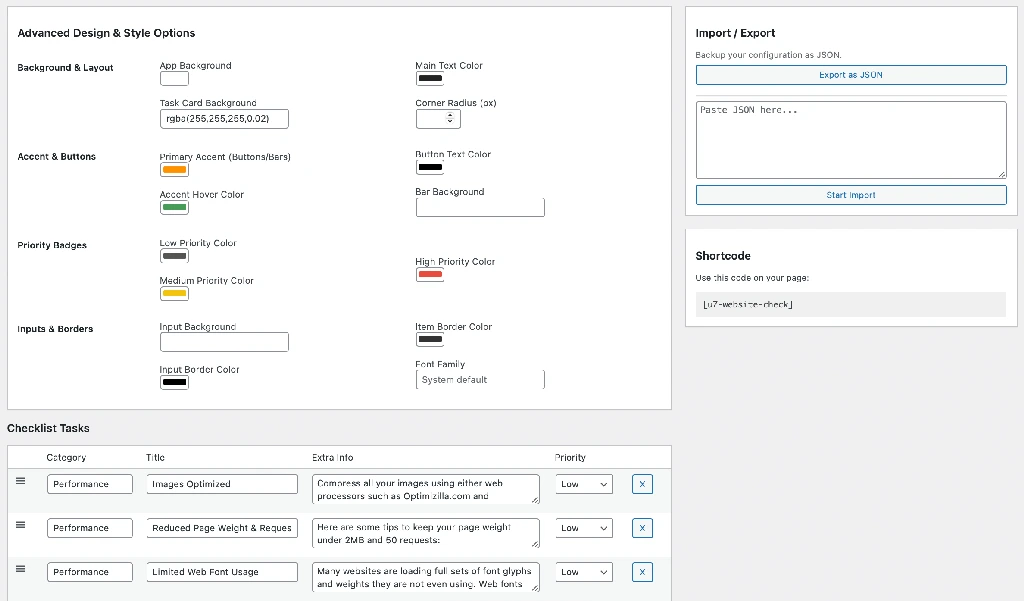The image size is (1024, 601).
Task: Click the Paste JSON here text area
Action: (850, 139)
